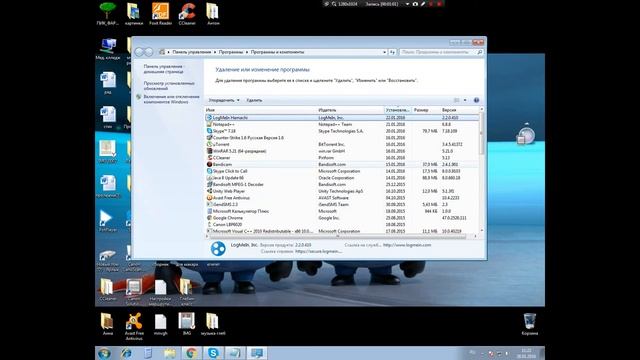Sort by the Размер column header

click(426, 110)
